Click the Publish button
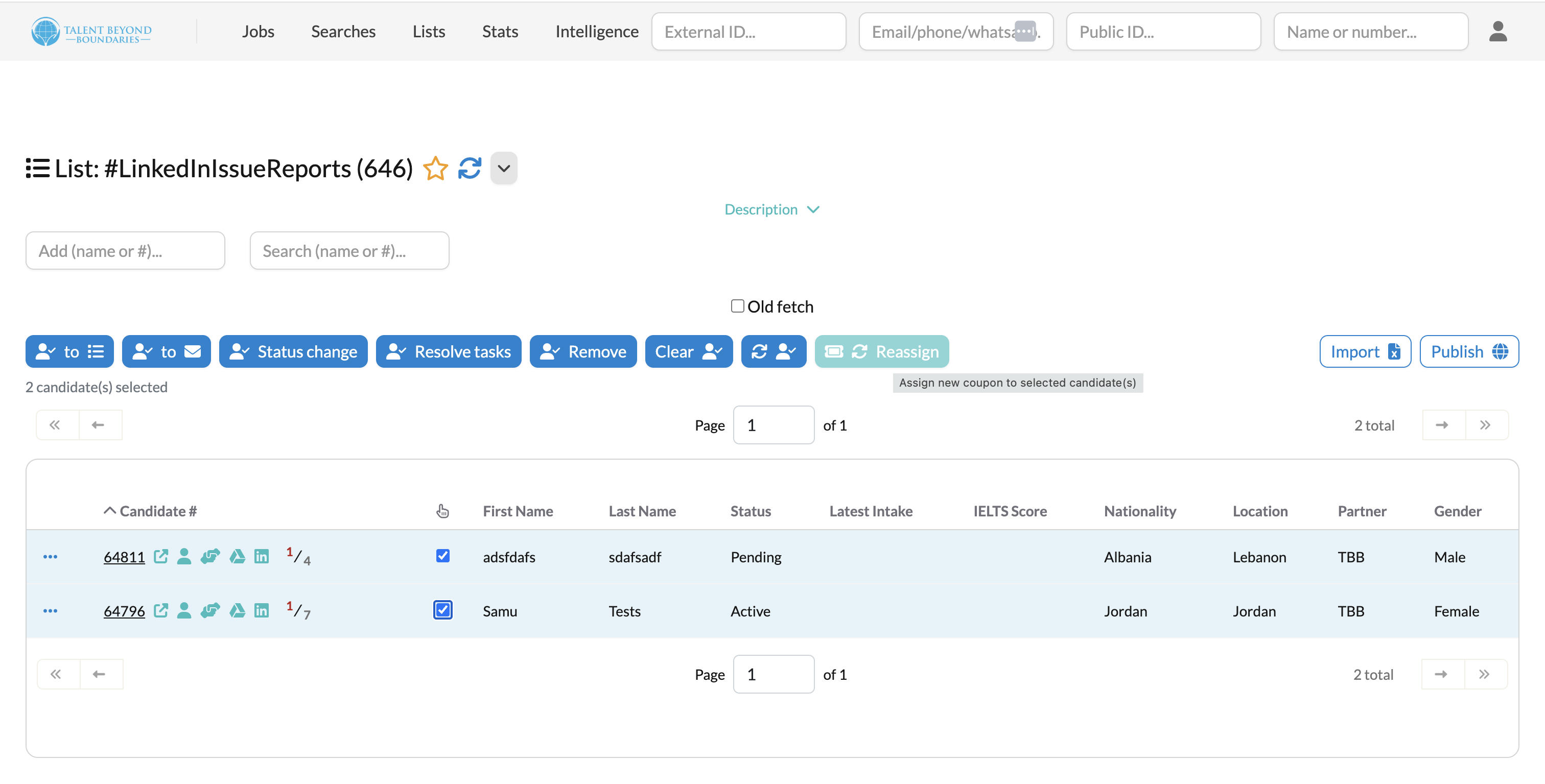The height and width of the screenshot is (784, 1545). point(1469,351)
